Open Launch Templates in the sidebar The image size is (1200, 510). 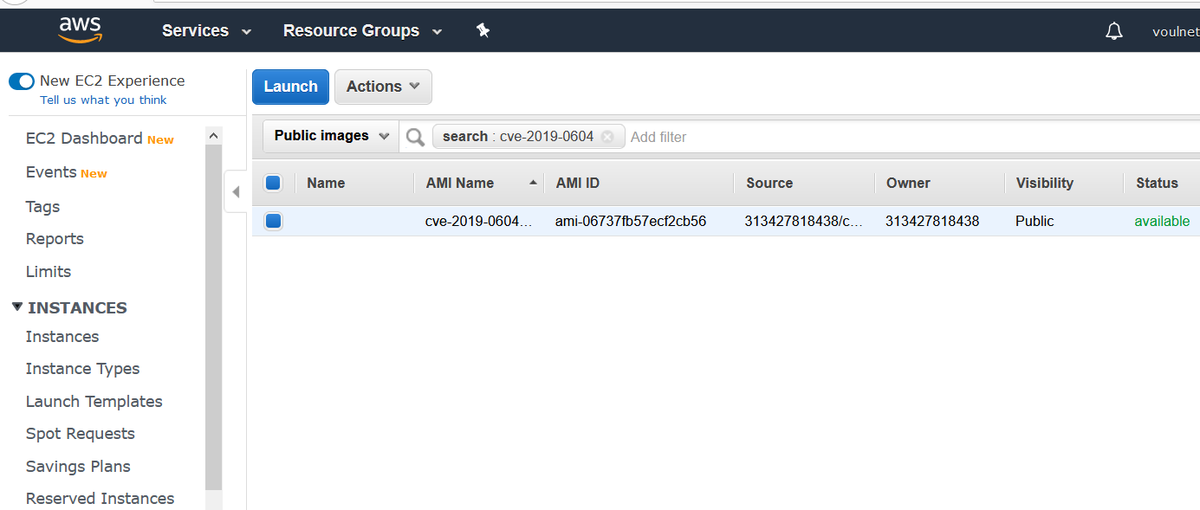(94, 402)
